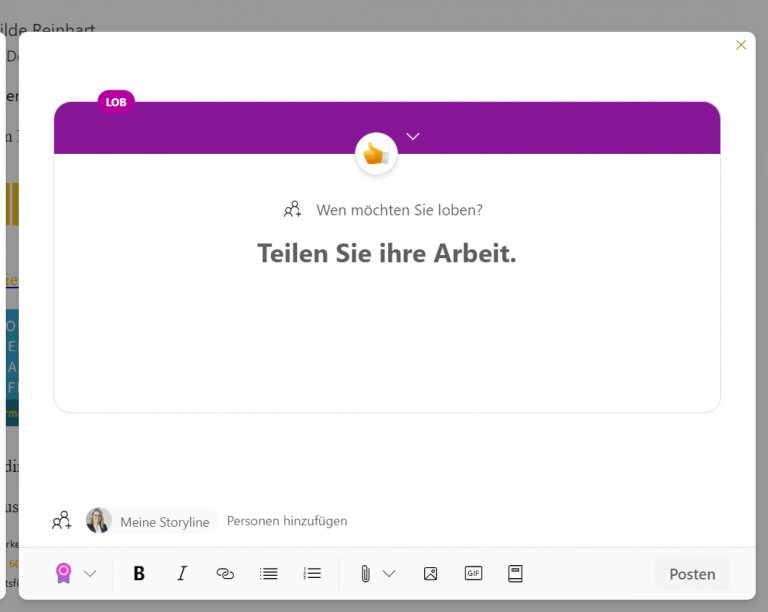The height and width of the screenshot is (612, 768).
Task: Add a GIF to the post
Action: click(x=473, y=573)
